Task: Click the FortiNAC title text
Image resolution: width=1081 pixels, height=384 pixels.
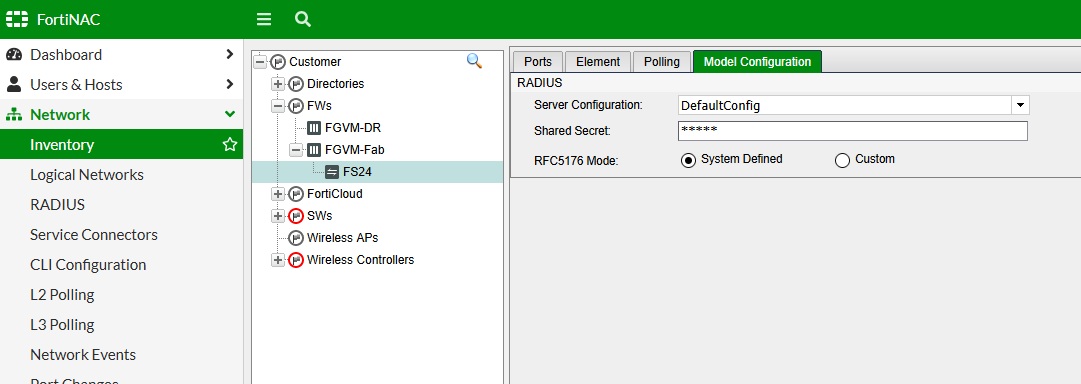Action: (x=68, y=19)
